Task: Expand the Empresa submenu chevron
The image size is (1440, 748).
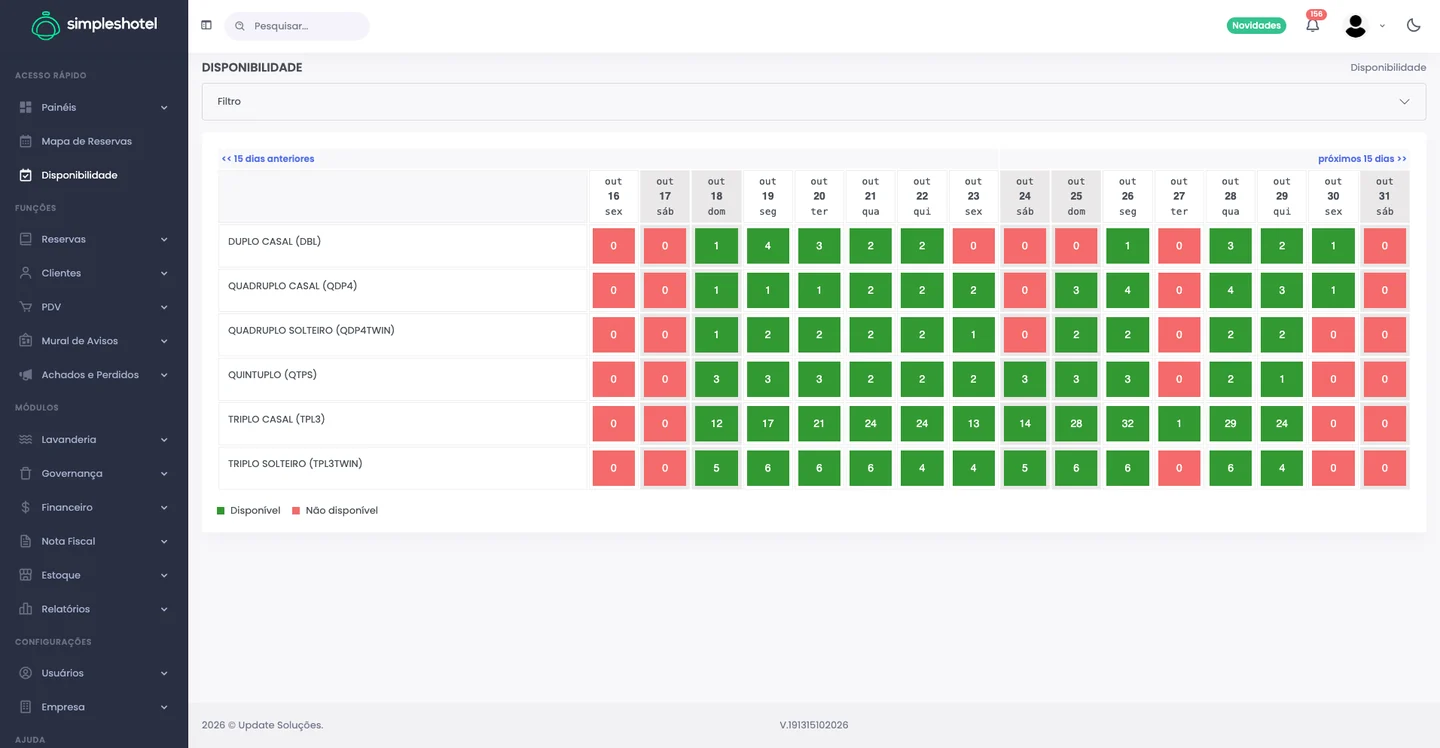Action: click(164, 708)
